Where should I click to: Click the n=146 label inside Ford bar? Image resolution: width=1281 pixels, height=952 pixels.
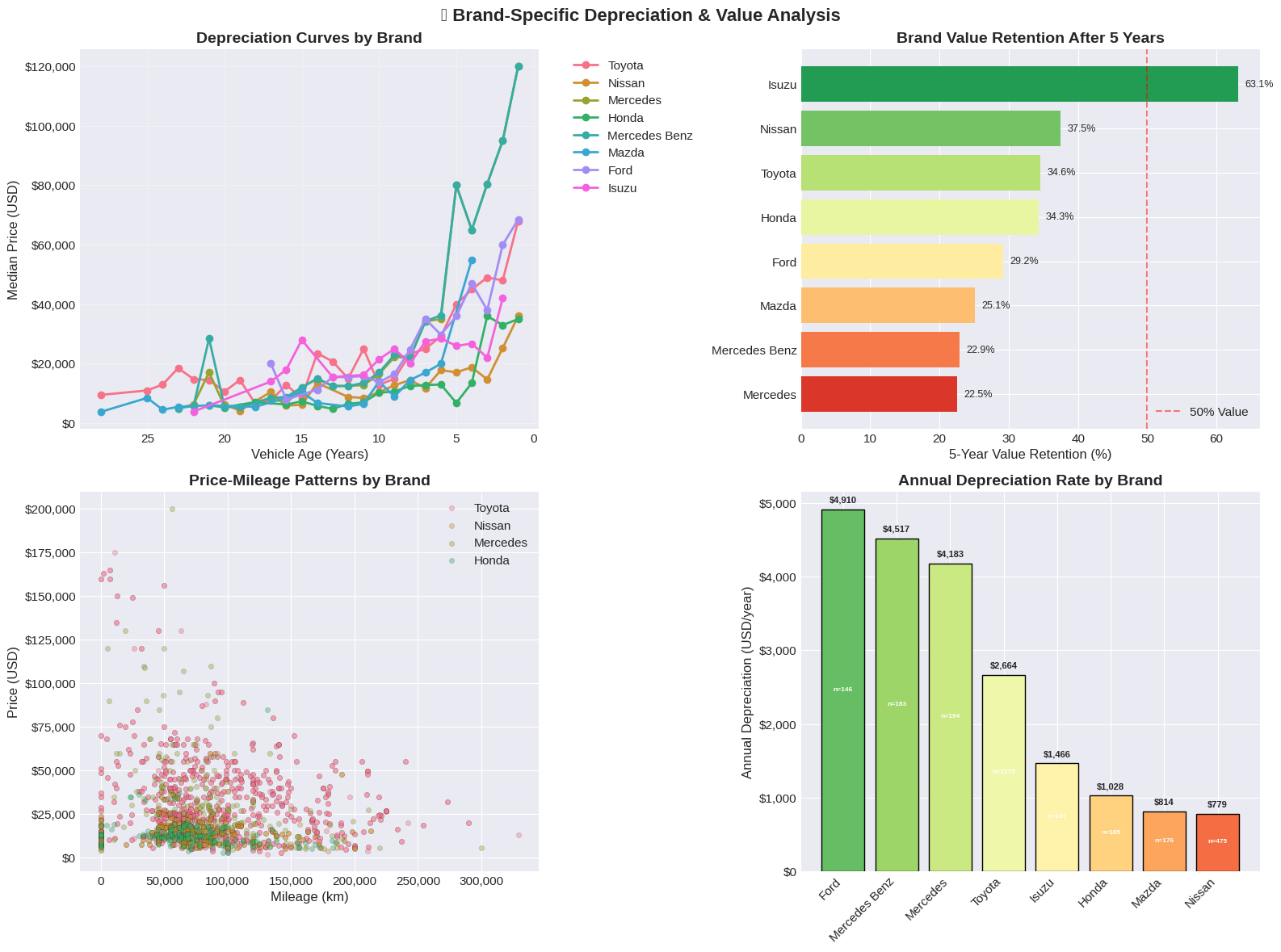843,690
